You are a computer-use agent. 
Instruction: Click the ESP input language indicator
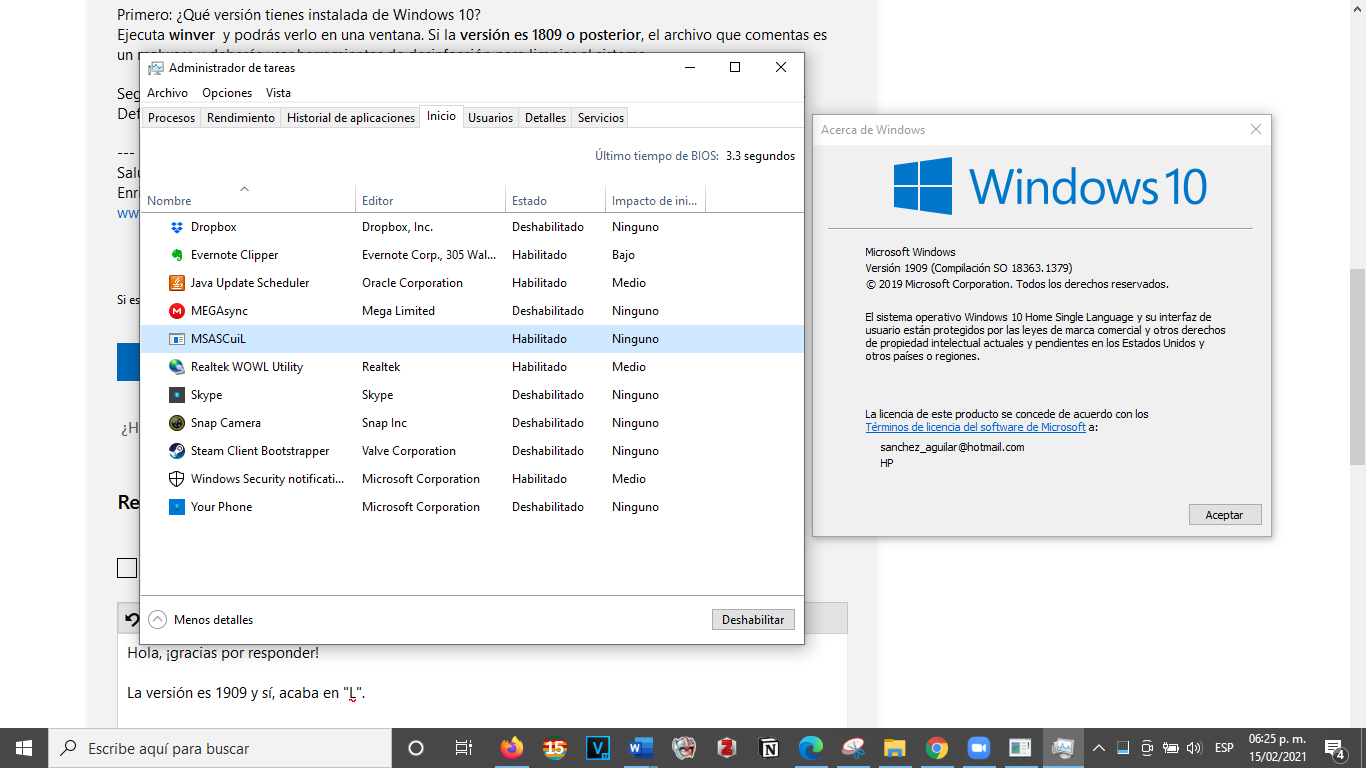tap(1224, 748)
